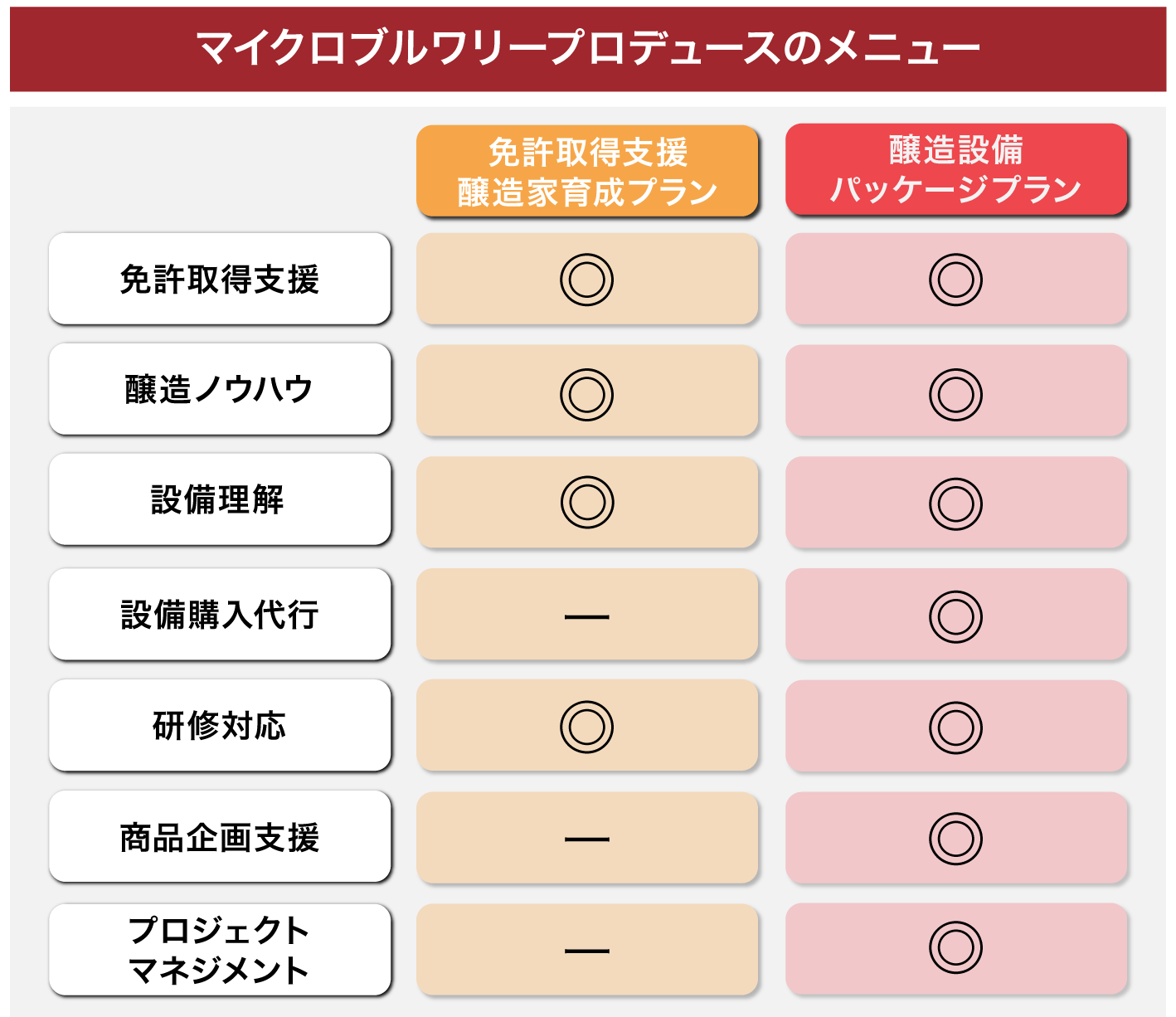Click double-circle for 設備購入代行 in pink column
This screenshot has height=1017, width=1176.
pos(955,616)
